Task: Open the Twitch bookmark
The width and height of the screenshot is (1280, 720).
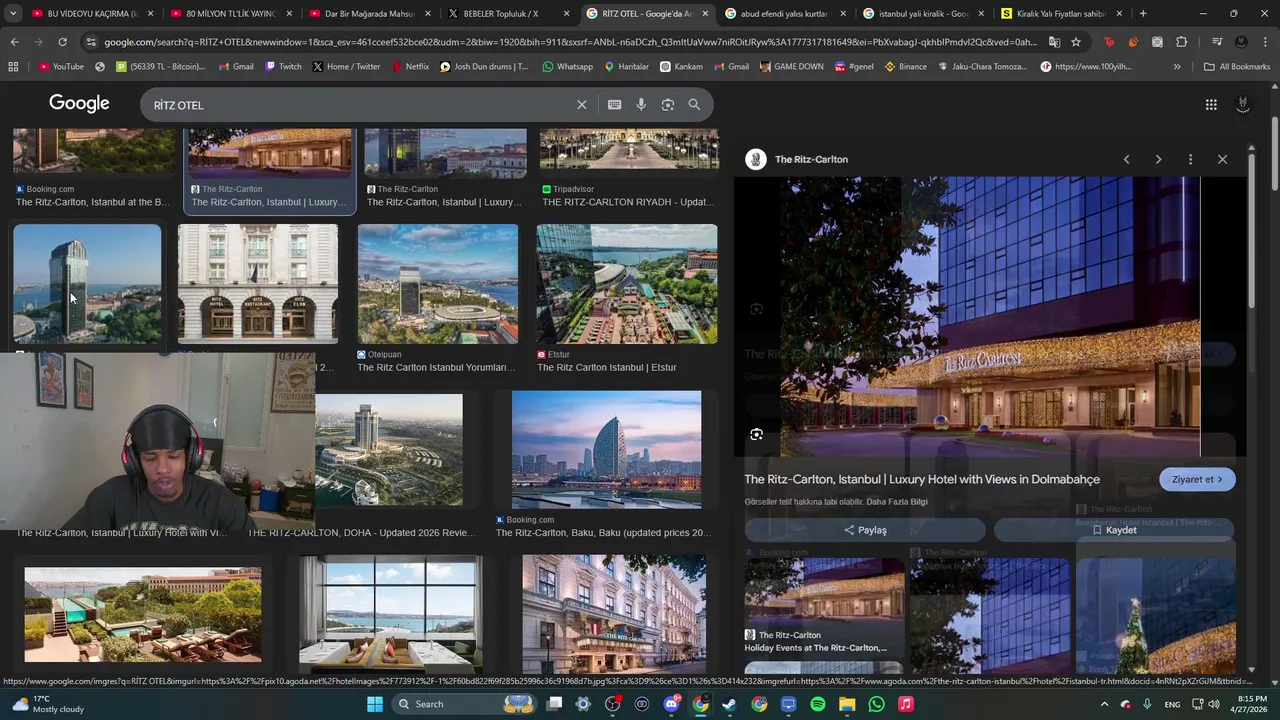Action: coord(283,67)
